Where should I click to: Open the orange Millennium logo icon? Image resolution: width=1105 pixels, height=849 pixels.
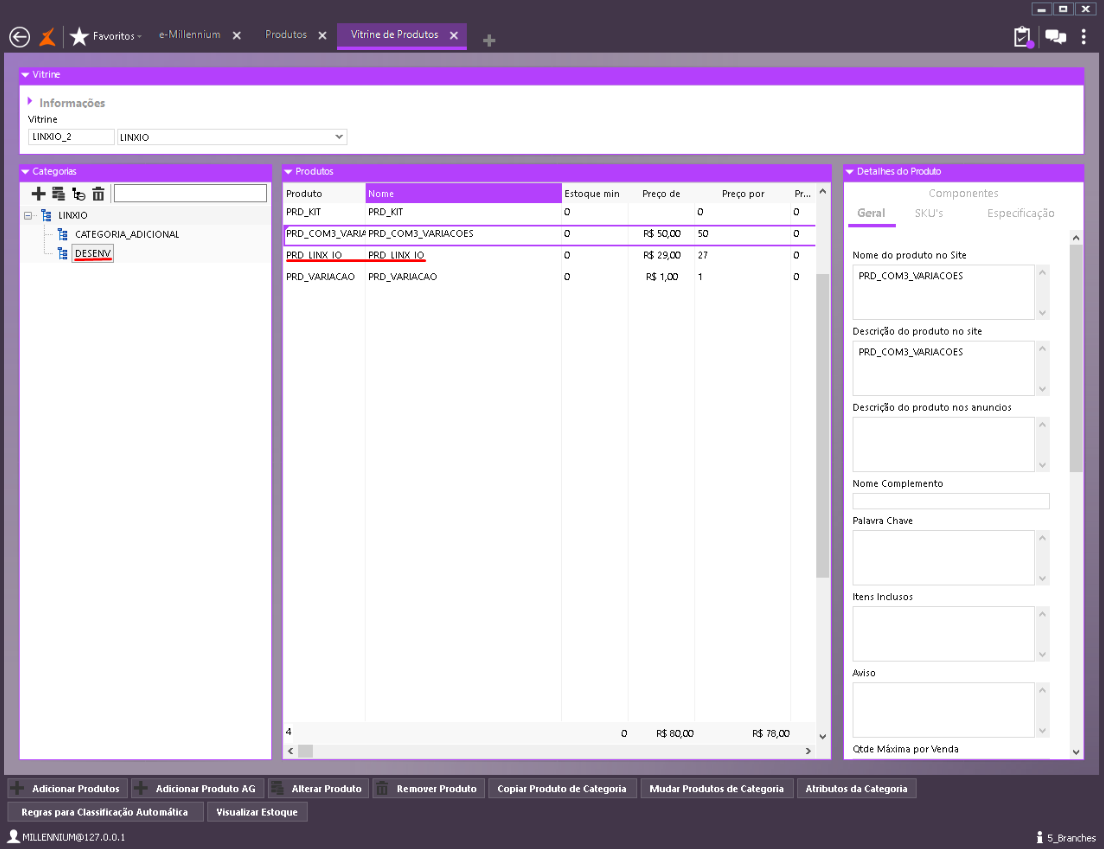[47, 37]
